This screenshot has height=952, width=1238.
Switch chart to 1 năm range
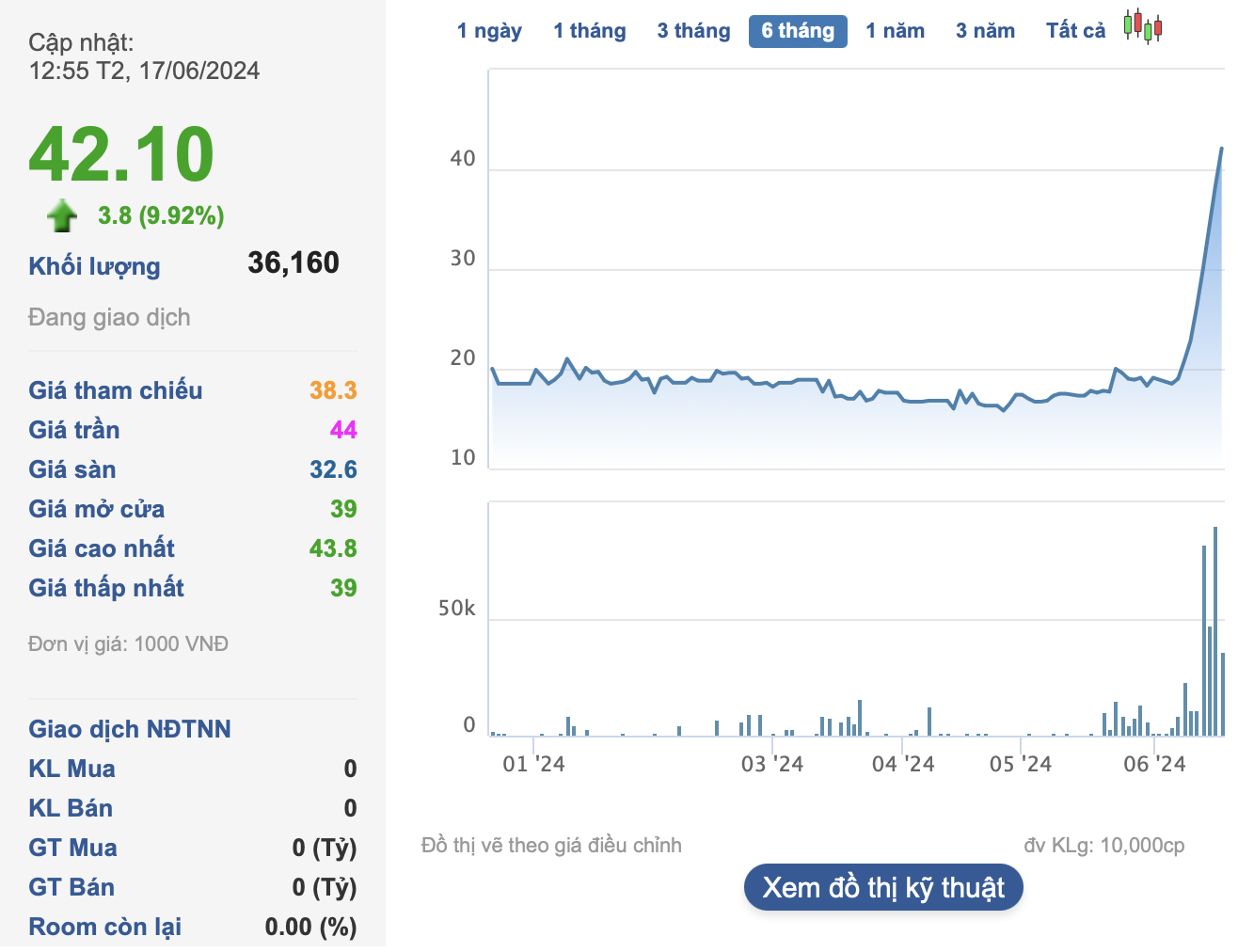[x=895, y=31]
